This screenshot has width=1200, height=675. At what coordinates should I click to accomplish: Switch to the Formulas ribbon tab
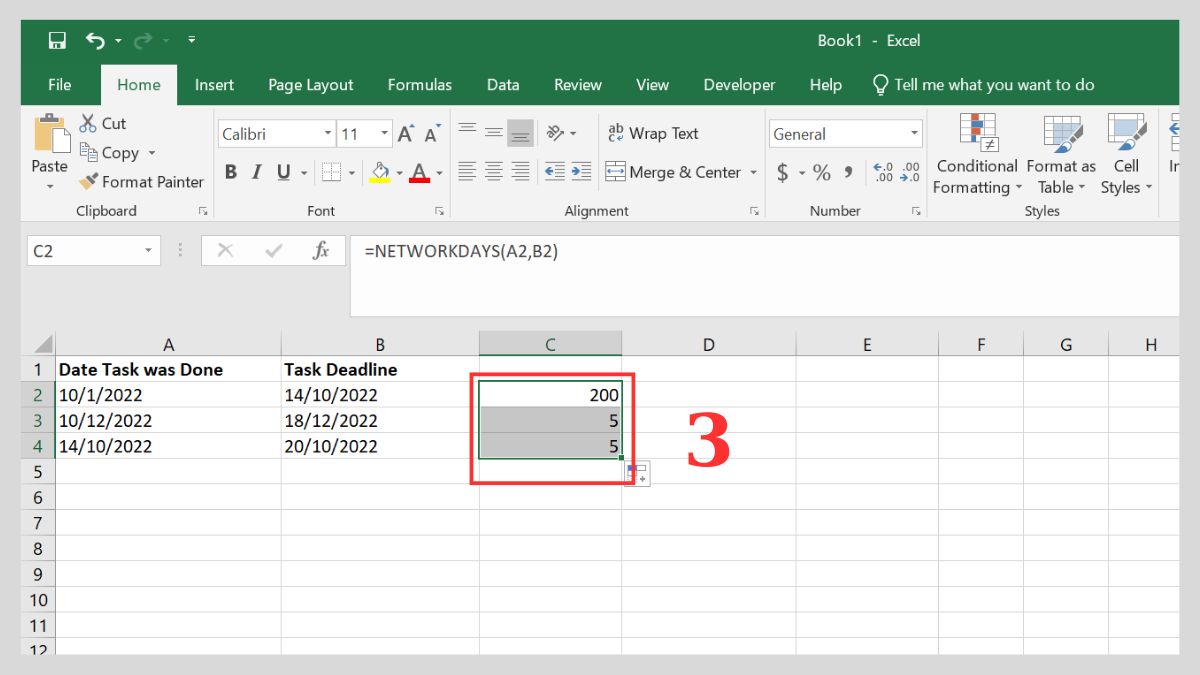click(419, 85)
